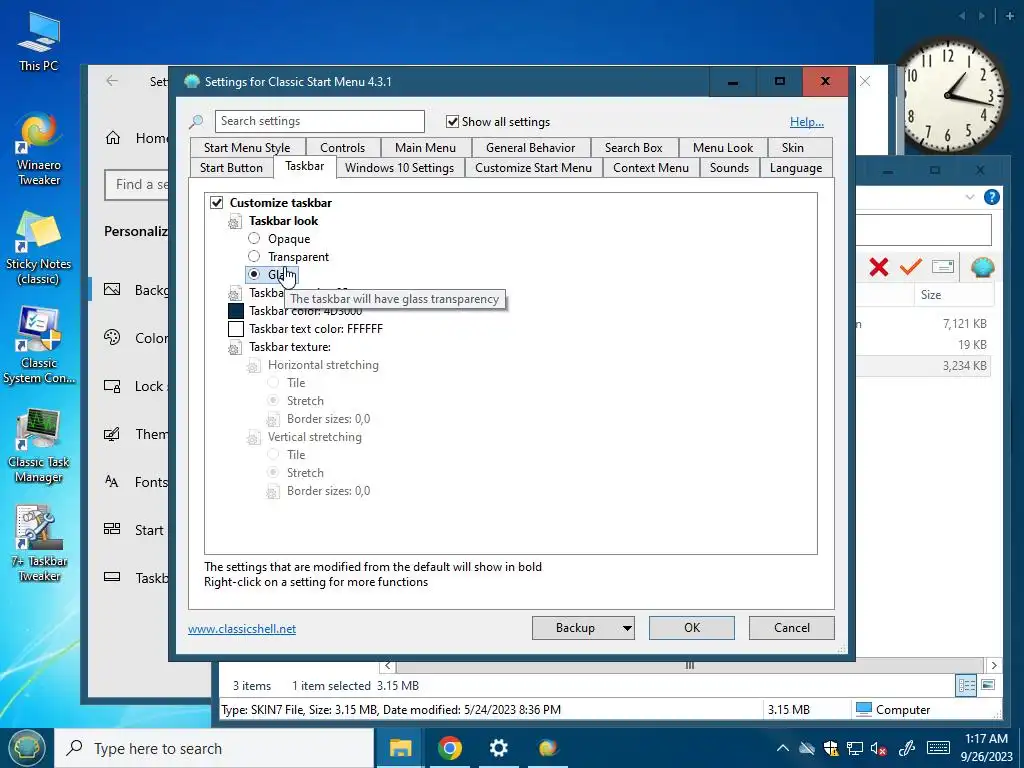Open 7+ Taskbar Tweaker shortcut

pyautogui.click(x=39, y=544)
